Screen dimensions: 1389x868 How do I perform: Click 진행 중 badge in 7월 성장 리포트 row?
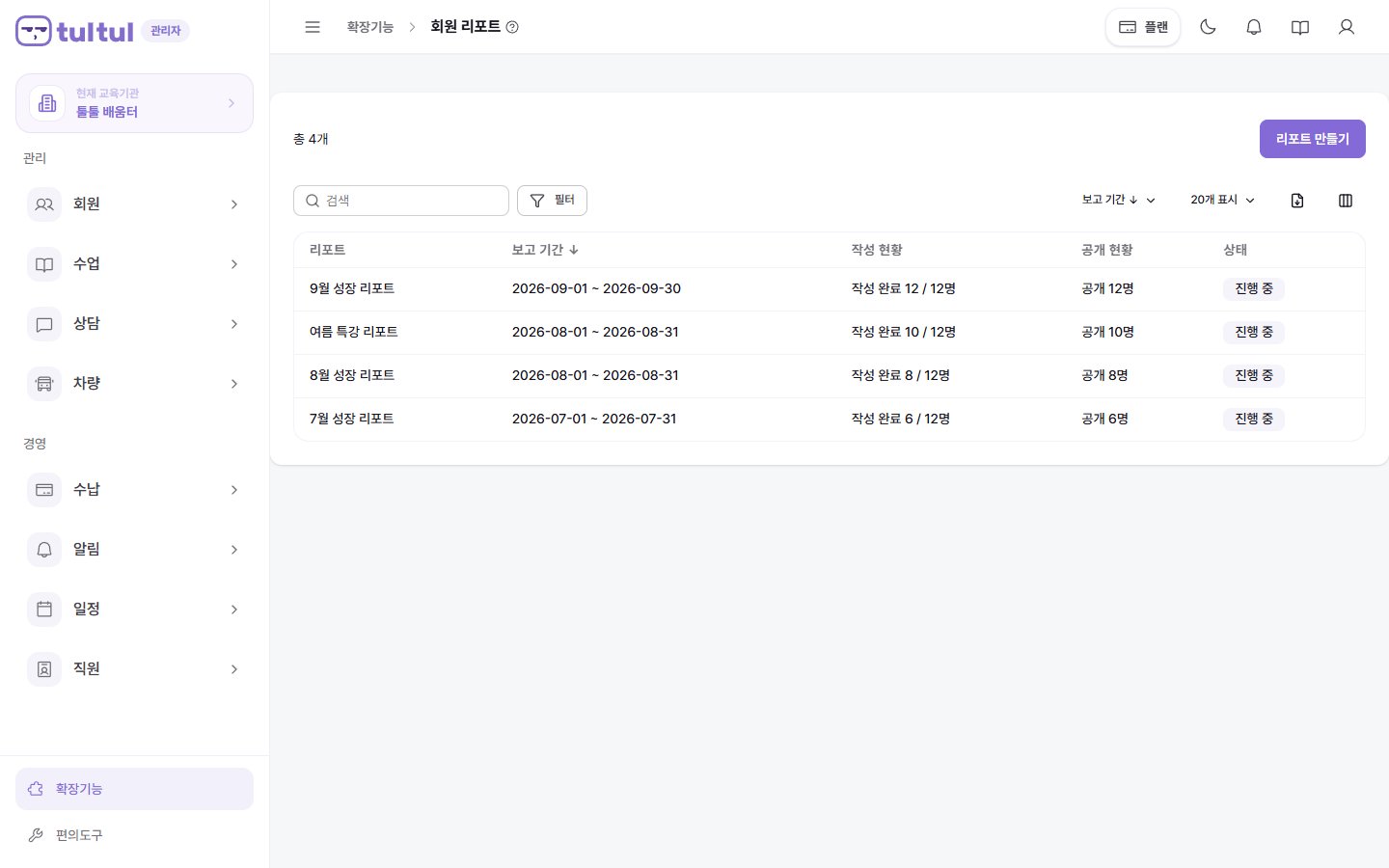point(1254,419)
